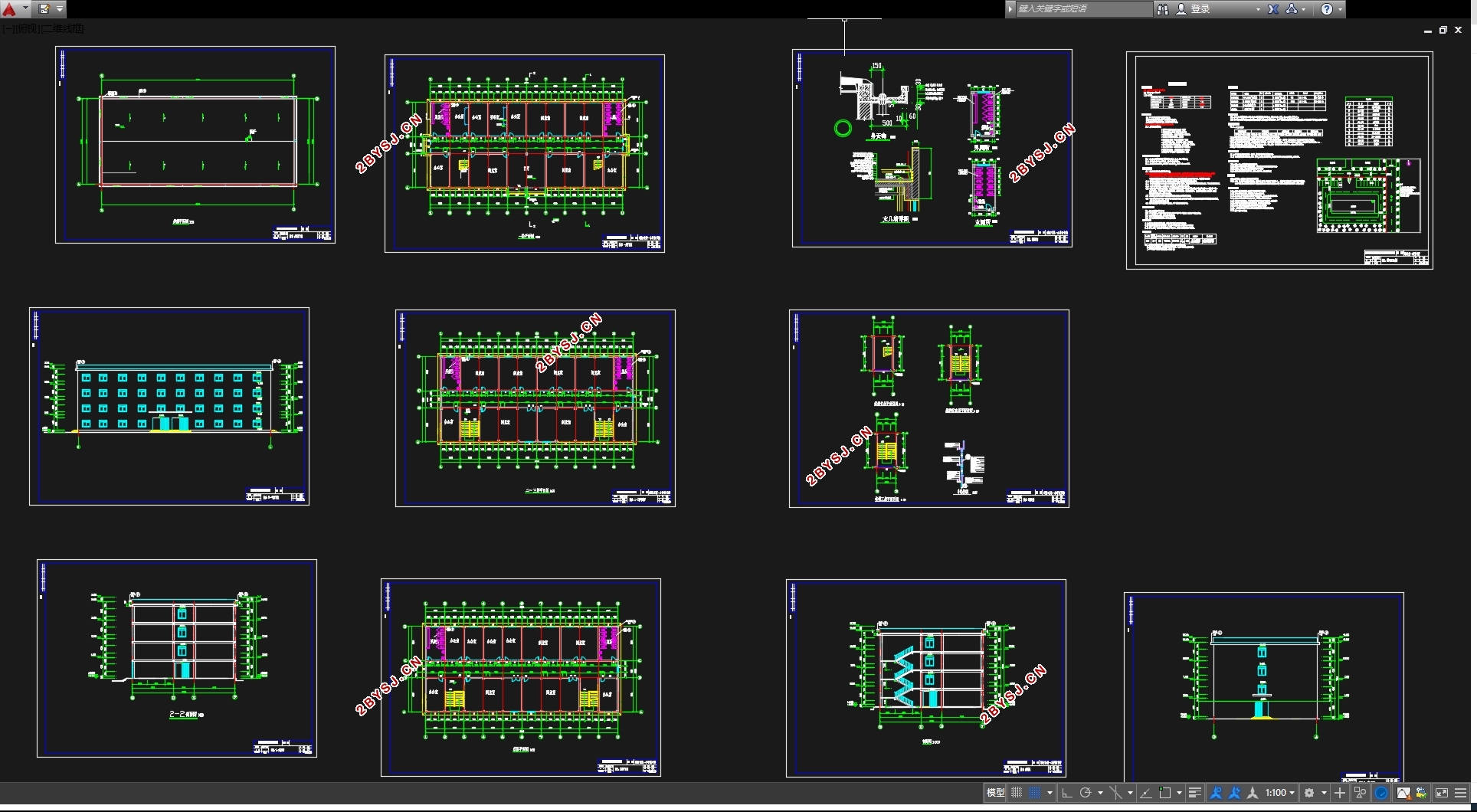Open the 二维线框 visual style menu
This screenshot has height=812, width=1477.
tap(64, 28)
